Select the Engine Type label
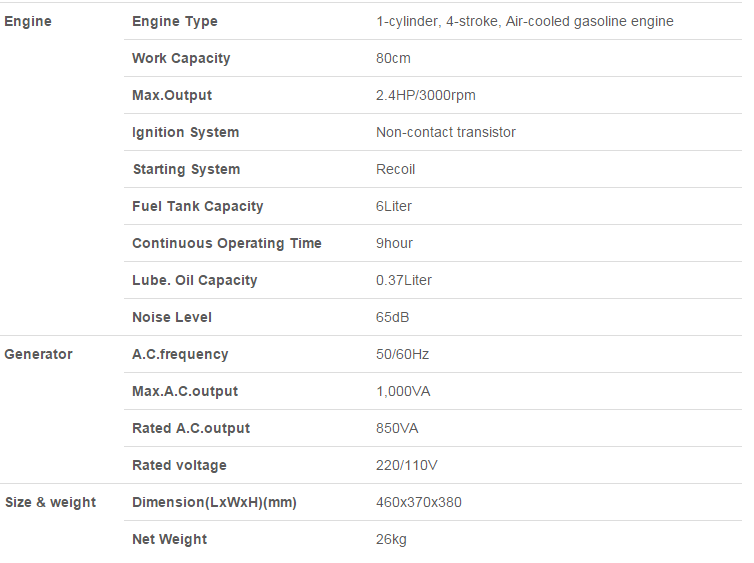 coord(175,22)
